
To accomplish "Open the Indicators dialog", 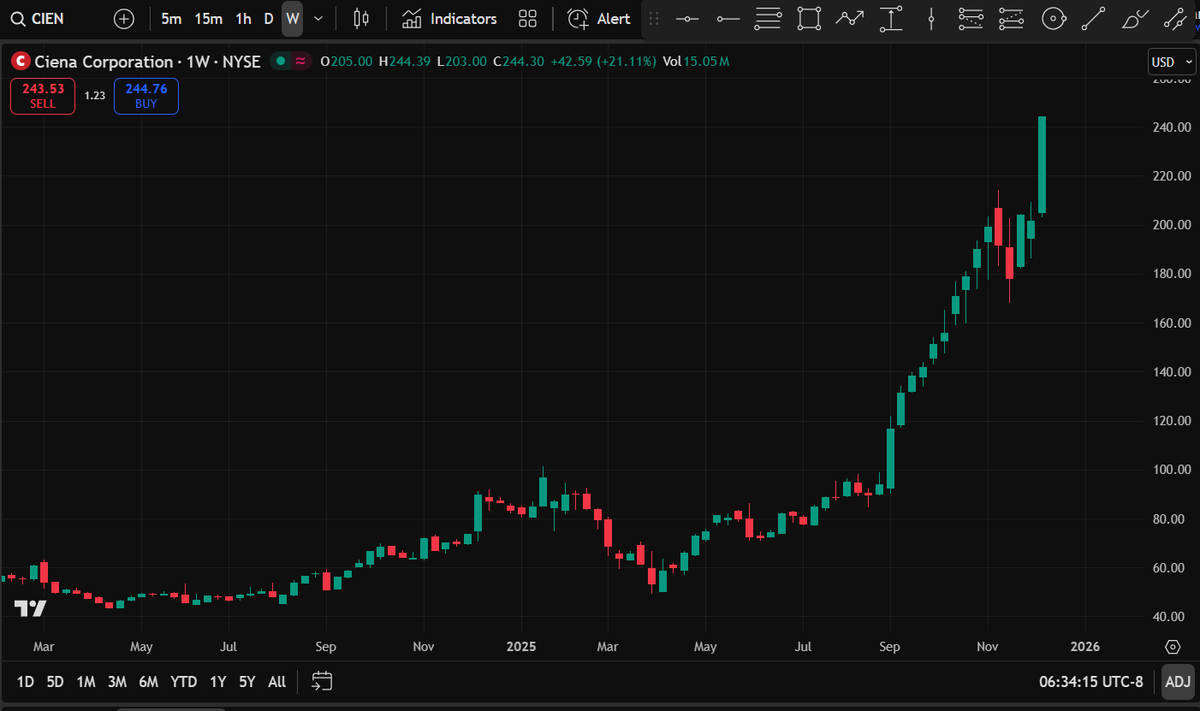I will pyautogui.click(x=449, y=18).
